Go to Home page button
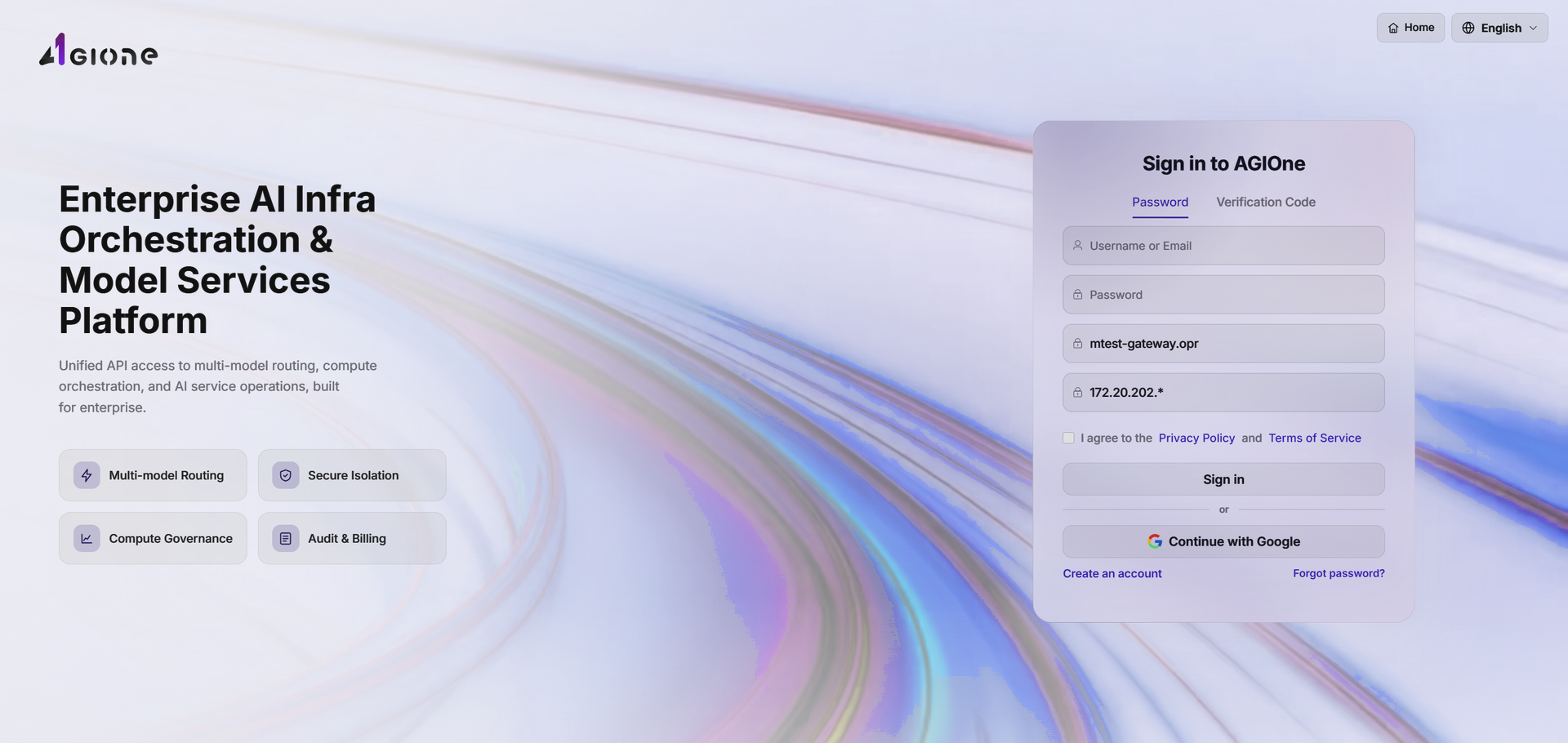 1410,28
